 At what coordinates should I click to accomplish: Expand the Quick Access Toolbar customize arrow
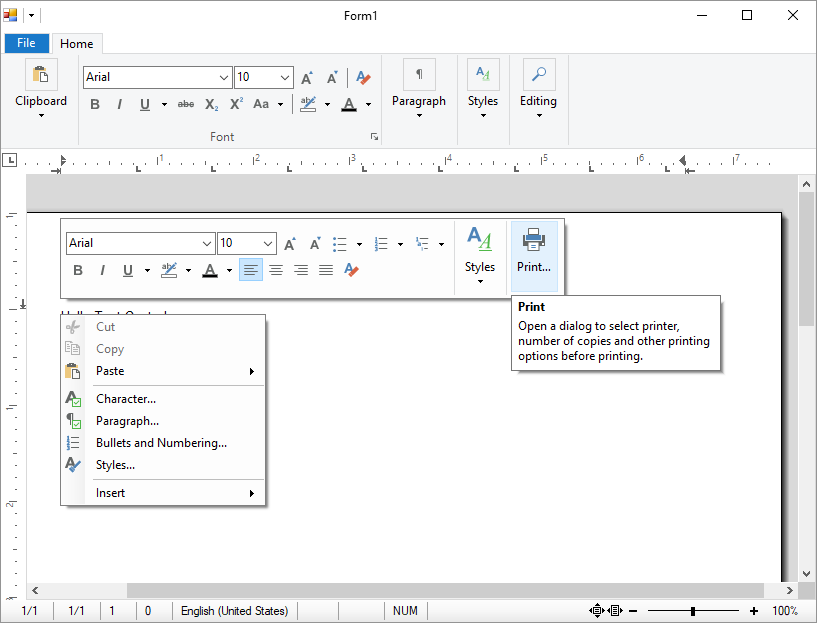pos(31,15)
